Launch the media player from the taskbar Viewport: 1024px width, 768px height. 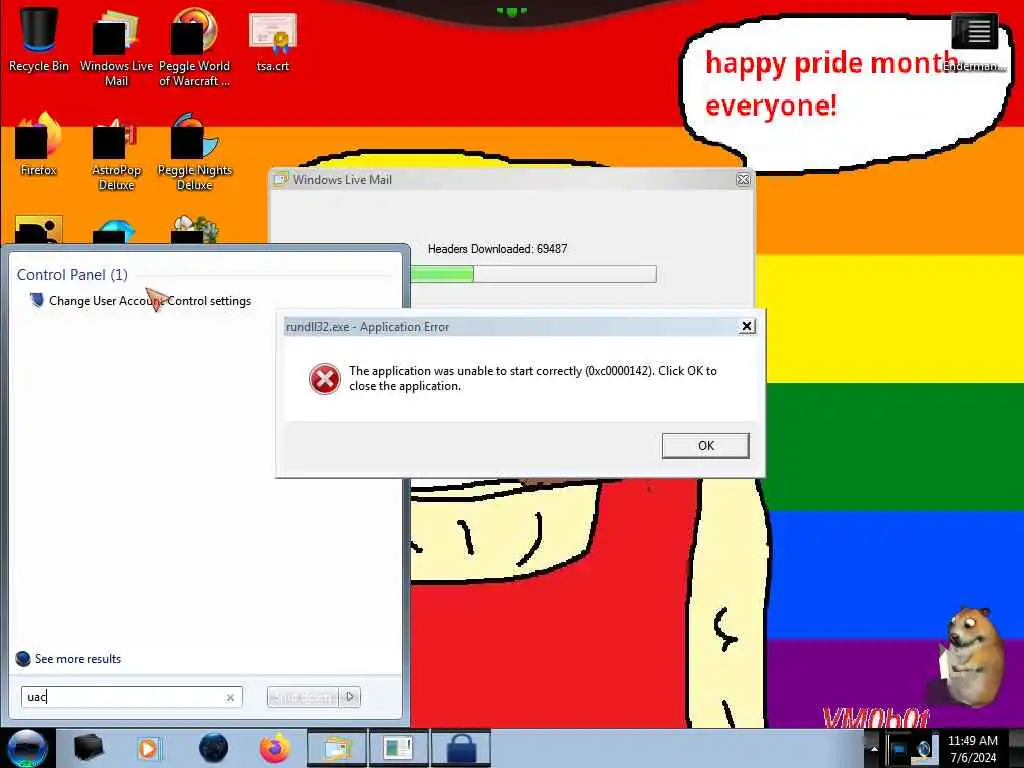pyautogui.click(x=150, y=748)
